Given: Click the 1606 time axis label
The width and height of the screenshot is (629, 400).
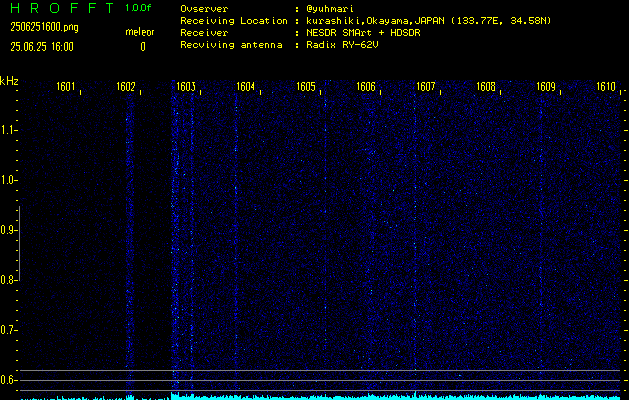Looking at the screenshot, I should click(x=366, y=86).
